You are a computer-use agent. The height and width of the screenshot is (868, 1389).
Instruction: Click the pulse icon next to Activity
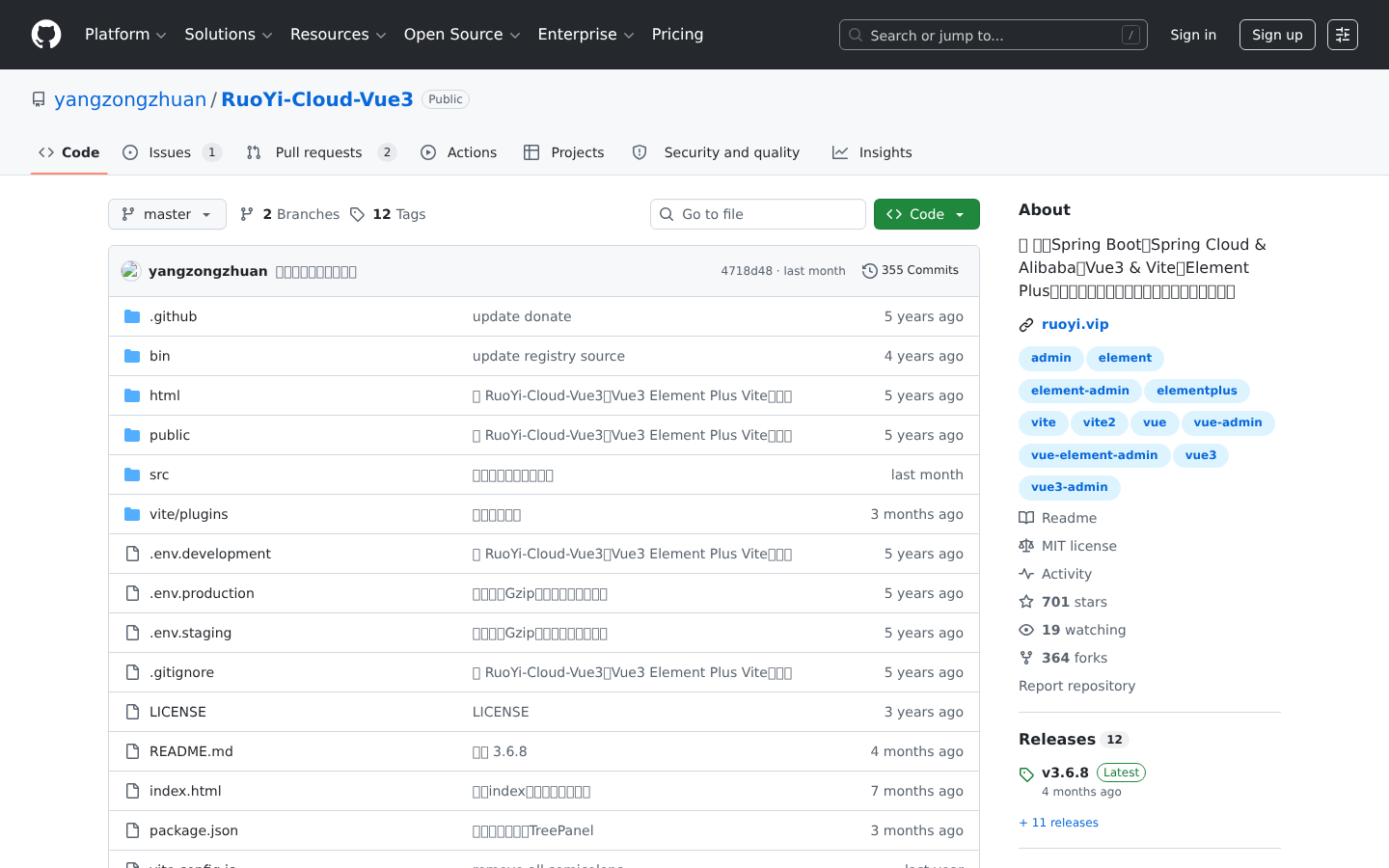pyautogui.click(x=1026, y=574)
